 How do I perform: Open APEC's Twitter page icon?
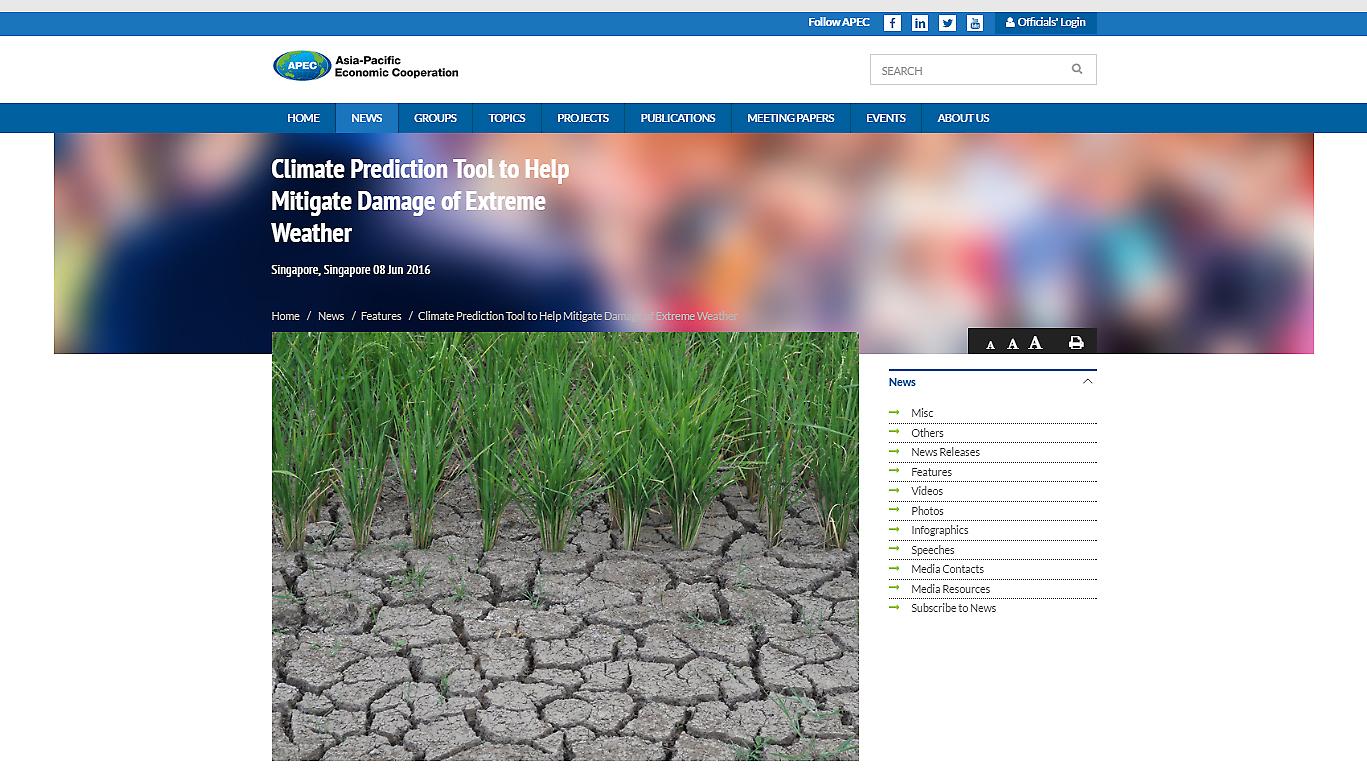(x=947, y=23)
